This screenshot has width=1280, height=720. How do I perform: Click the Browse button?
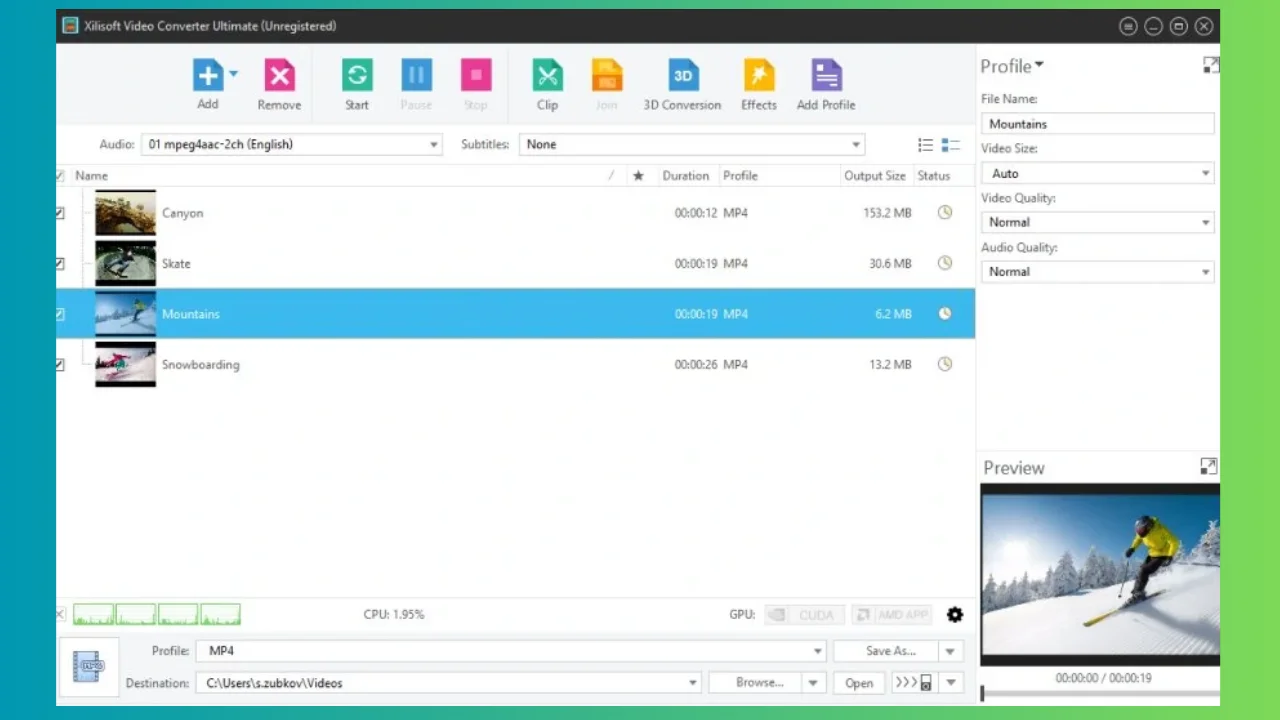756,683
